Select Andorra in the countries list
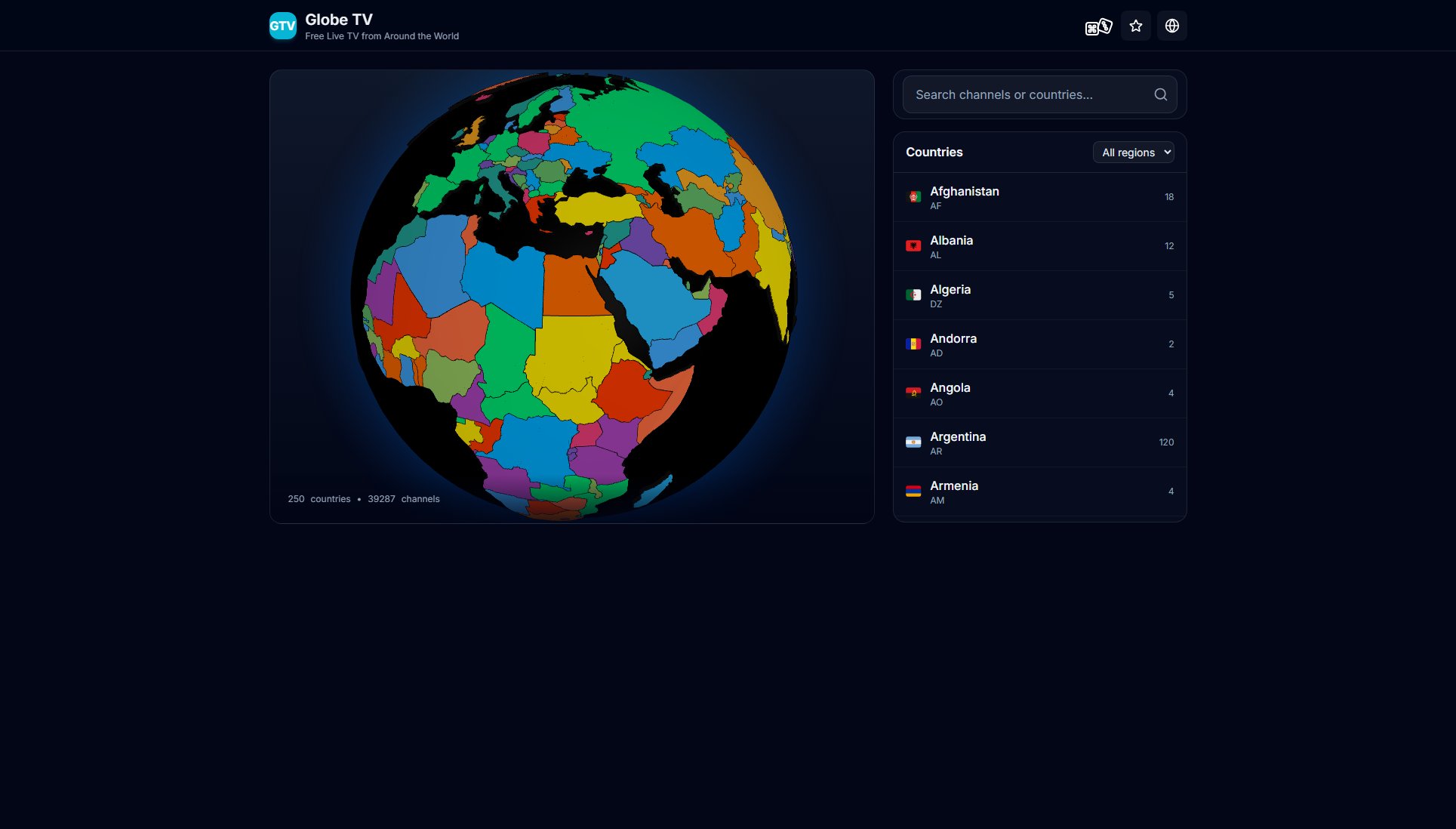Viewport: 1456px width, 829px height. point(1039,344)
